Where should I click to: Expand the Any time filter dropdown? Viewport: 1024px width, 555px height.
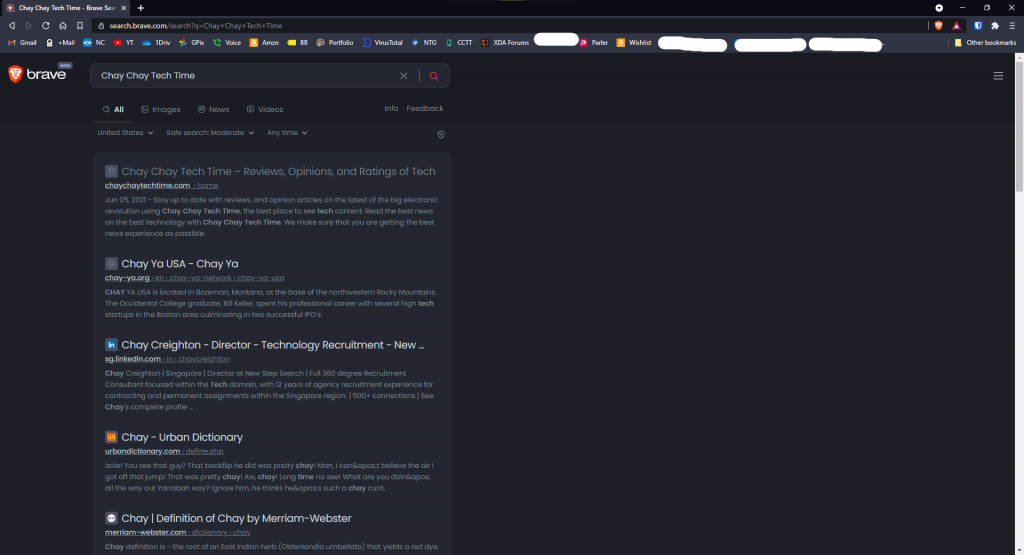[287, 133]
